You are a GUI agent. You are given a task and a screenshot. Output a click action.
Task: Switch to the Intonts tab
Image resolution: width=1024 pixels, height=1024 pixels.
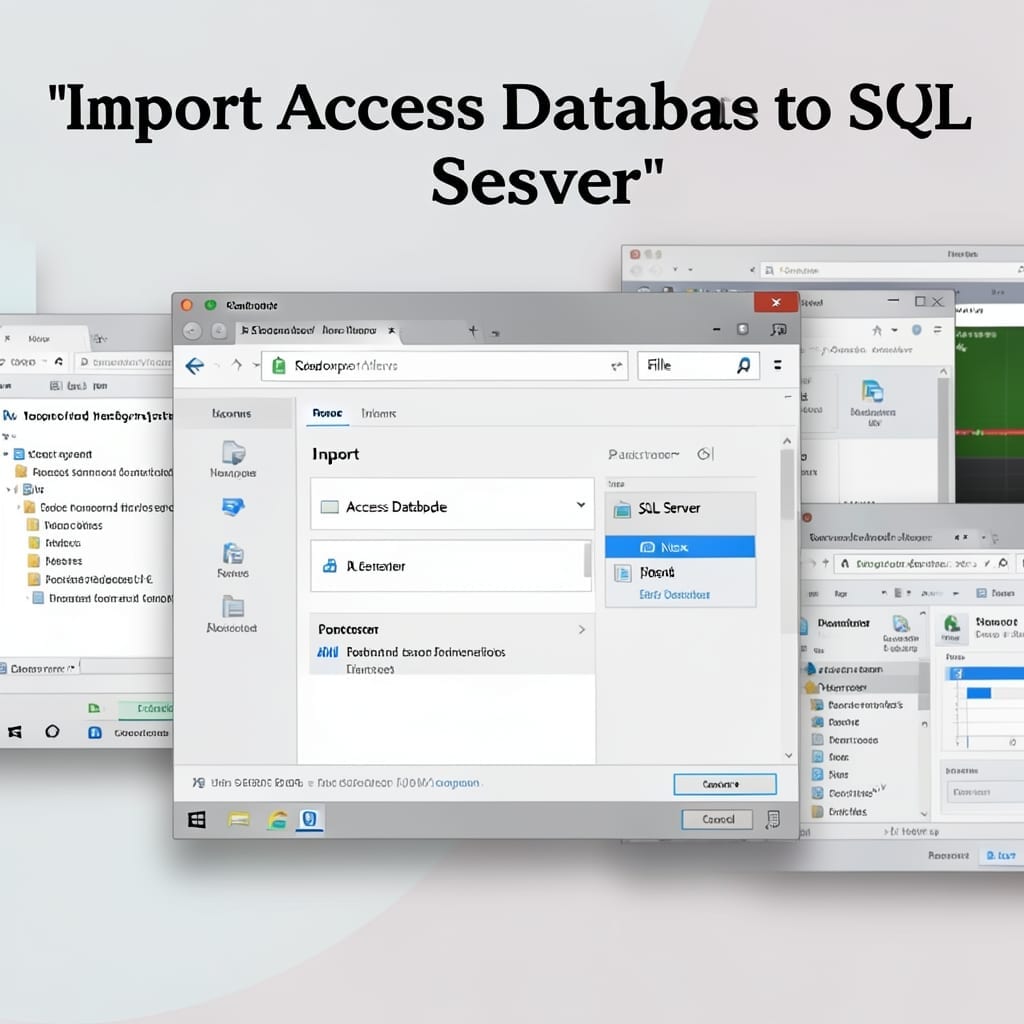pos(379,413)
